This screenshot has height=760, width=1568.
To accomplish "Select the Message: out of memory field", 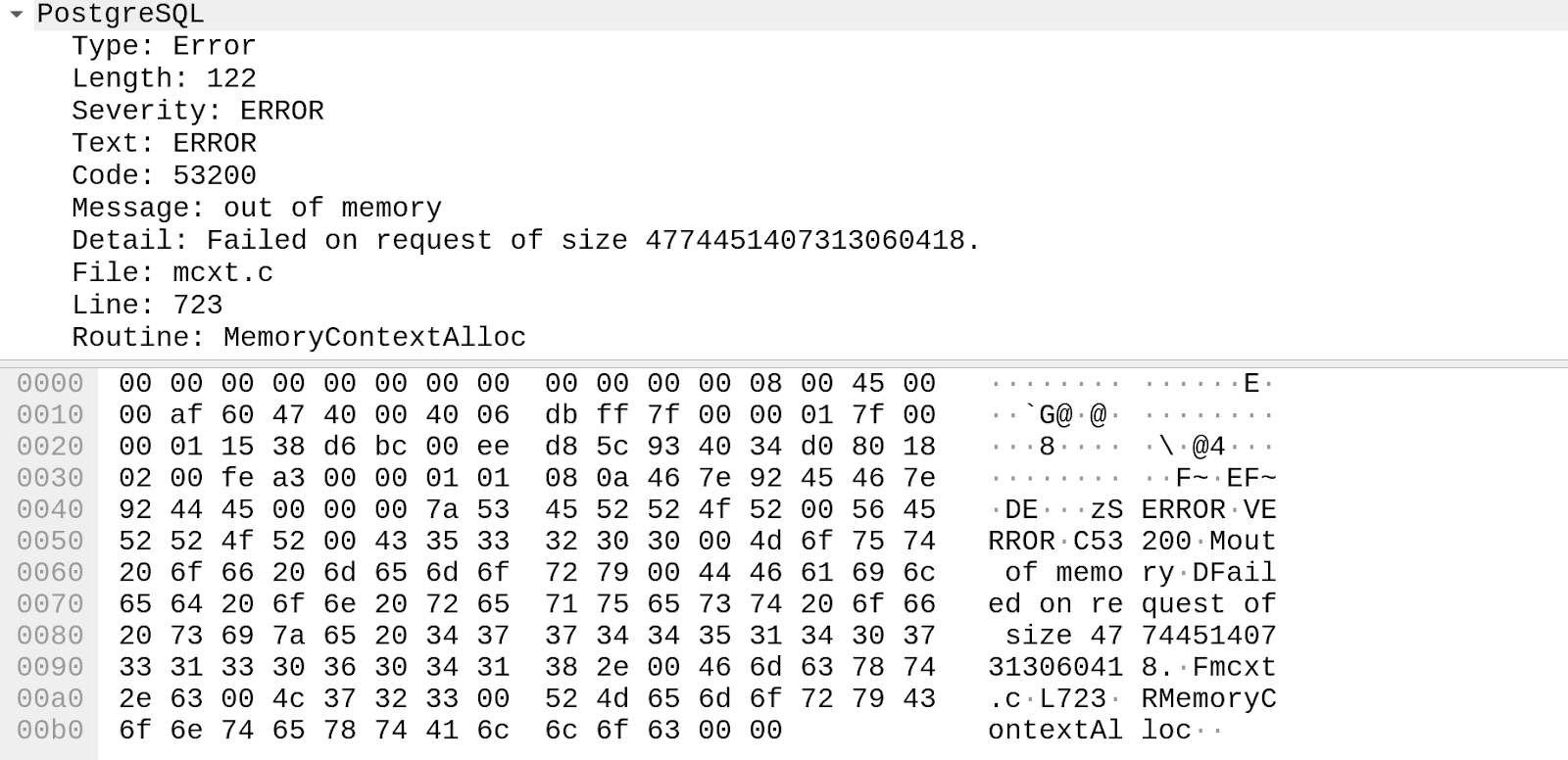I will click(256, 208).
